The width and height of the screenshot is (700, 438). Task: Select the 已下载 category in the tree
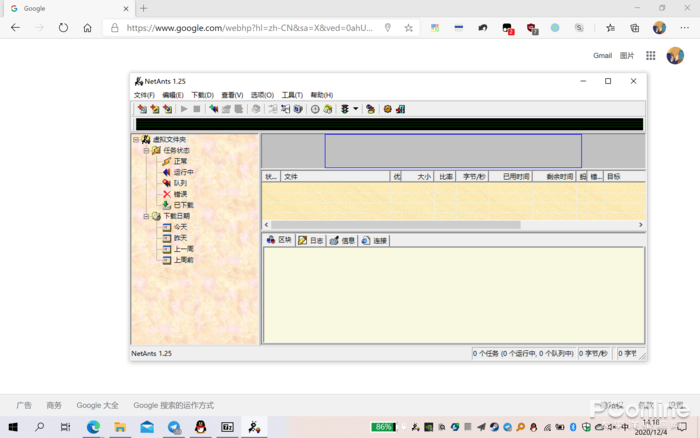pyautogui.click(x=182, y=205)
